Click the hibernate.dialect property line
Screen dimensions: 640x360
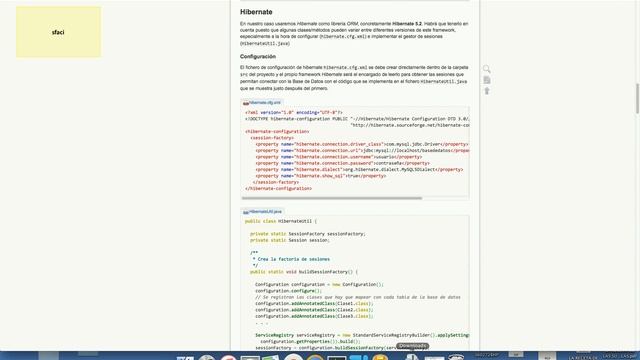pyautogui.click(x=359, y=169)
